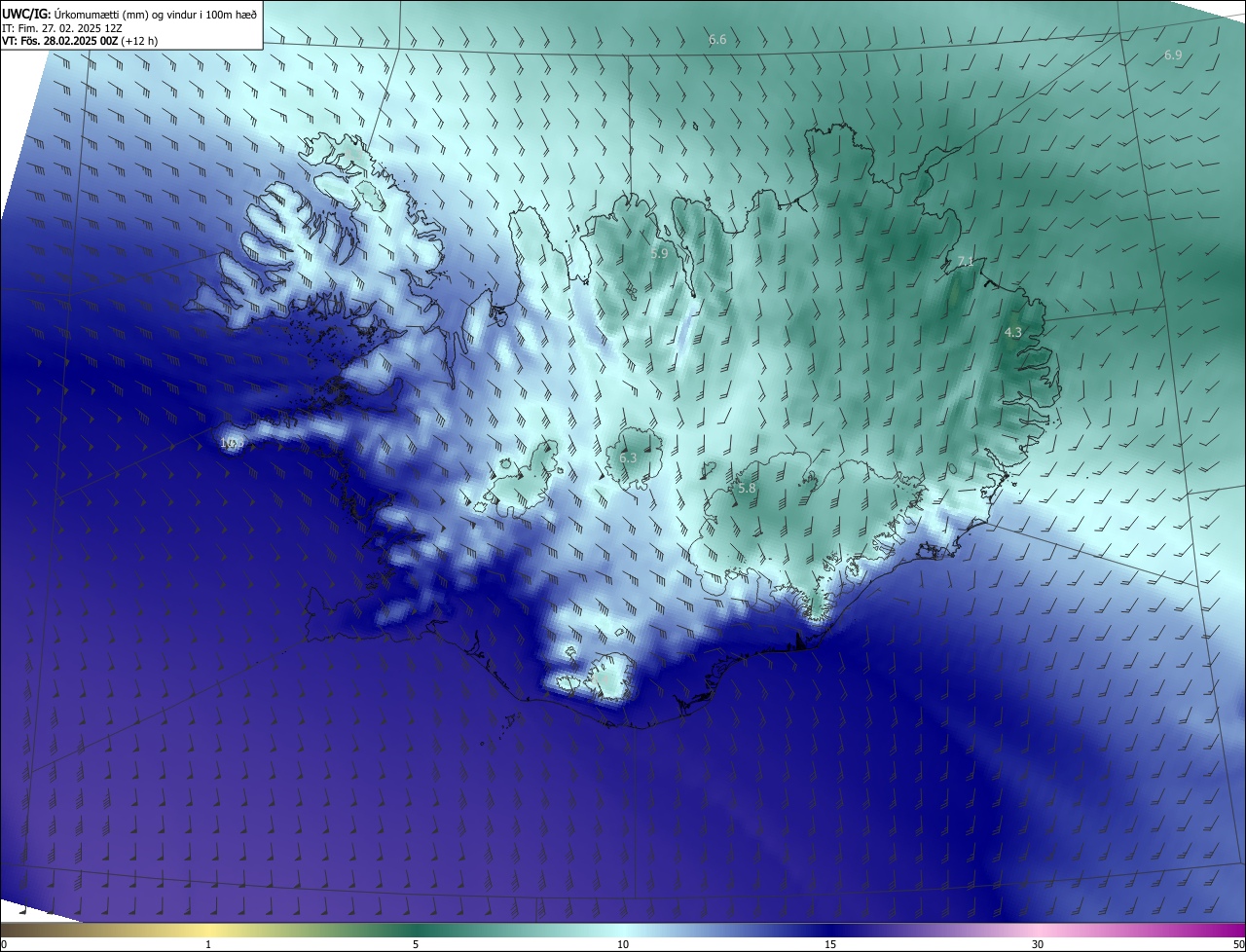The image size is (1246, 952).
Task: Click the '5' tick label on the color scale
Action: [x=416, y=944]
